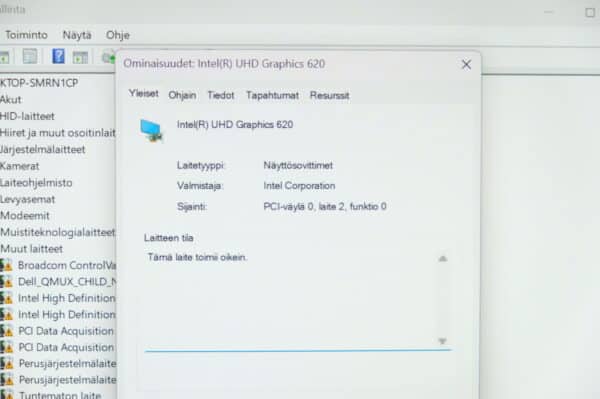Click the device status scroll down arrow
Viewport: 600px width, 399px height.
[442, 340]
